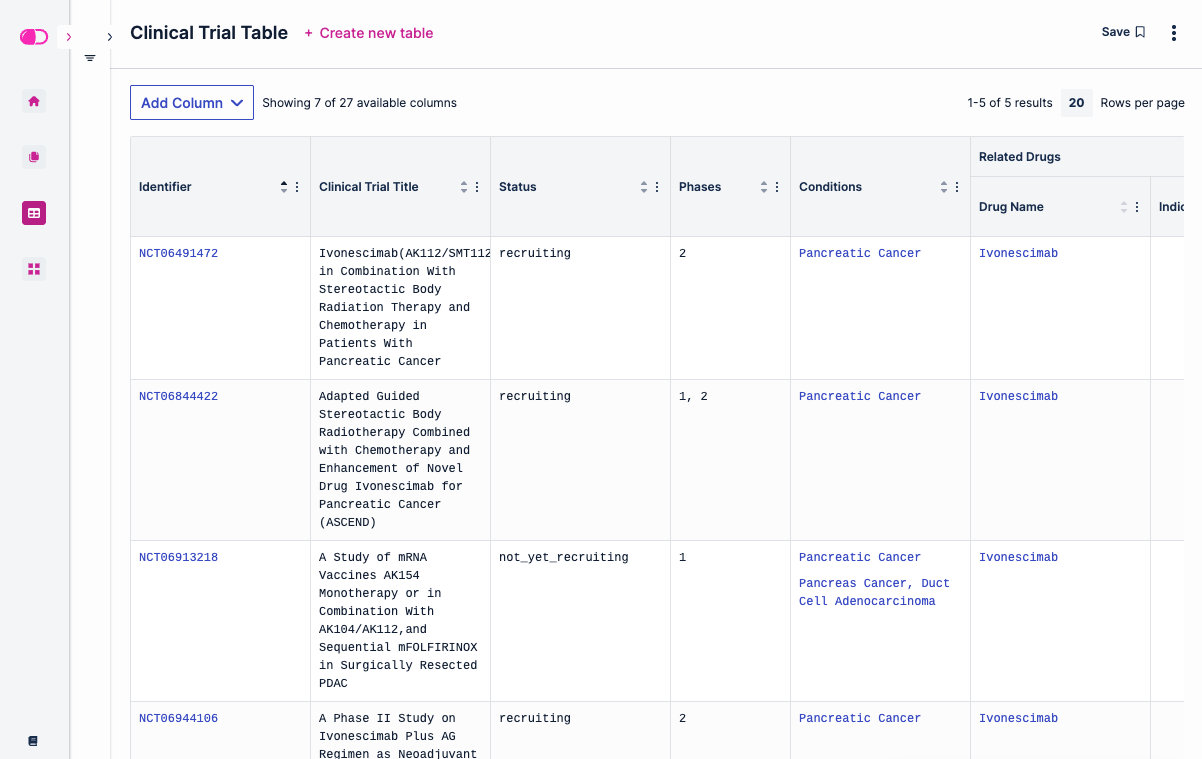
Task: Expand the filter panel dark chevron
Action: click(x=109, y=37)
